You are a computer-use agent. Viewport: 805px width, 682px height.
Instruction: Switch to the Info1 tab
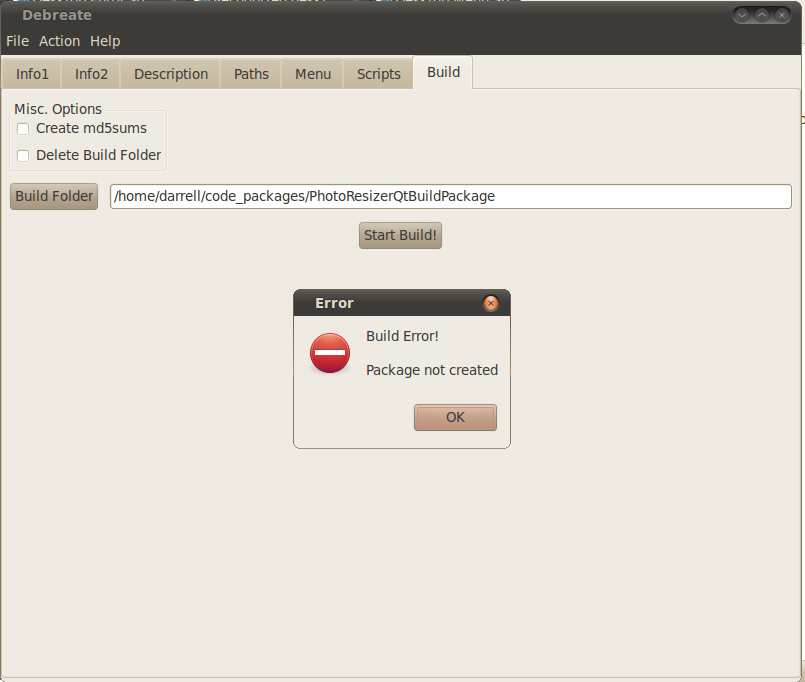pyautogui.click(x=32, y=74)
